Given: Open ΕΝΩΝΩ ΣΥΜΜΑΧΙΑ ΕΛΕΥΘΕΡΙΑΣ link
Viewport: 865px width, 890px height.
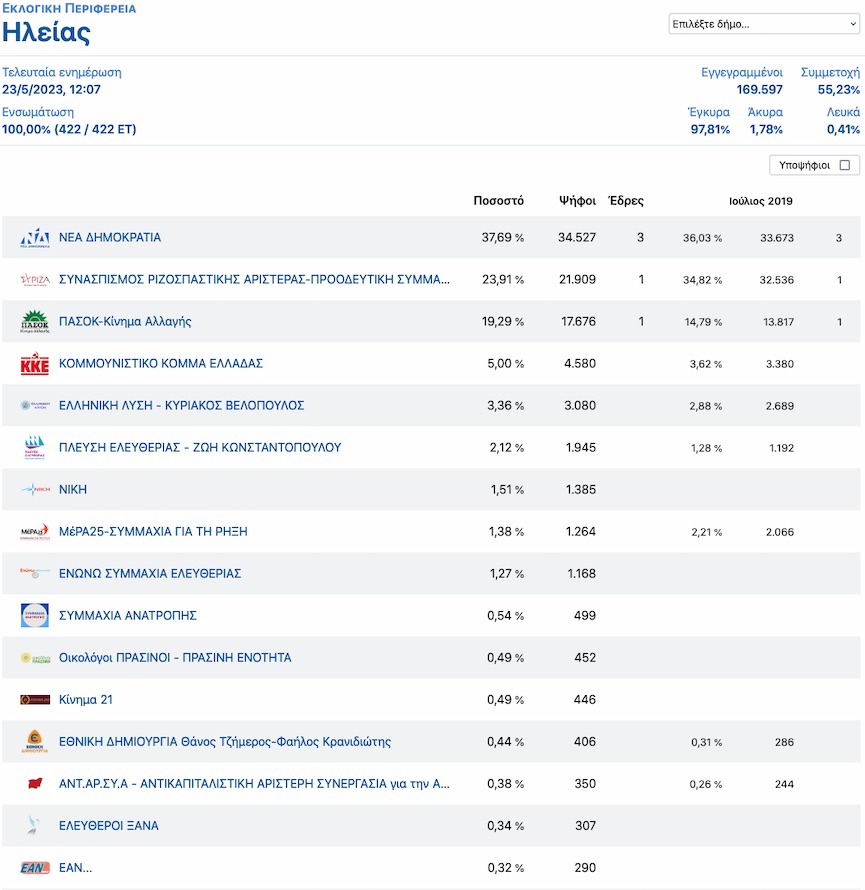Looking at the screenshot, I should pos(150,573).
